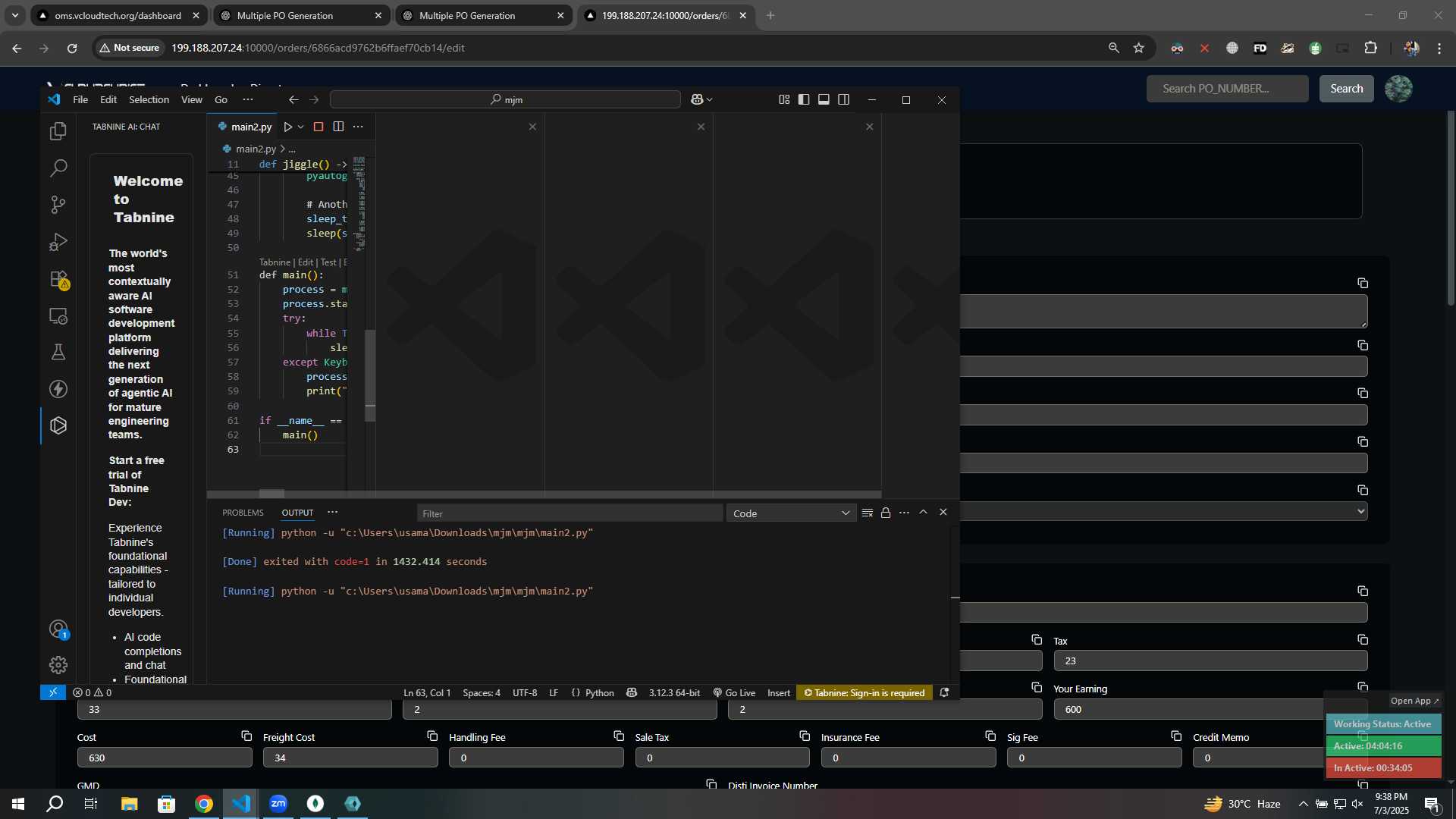Open the Edit menu in VS Code

click(x=108, y=99)
